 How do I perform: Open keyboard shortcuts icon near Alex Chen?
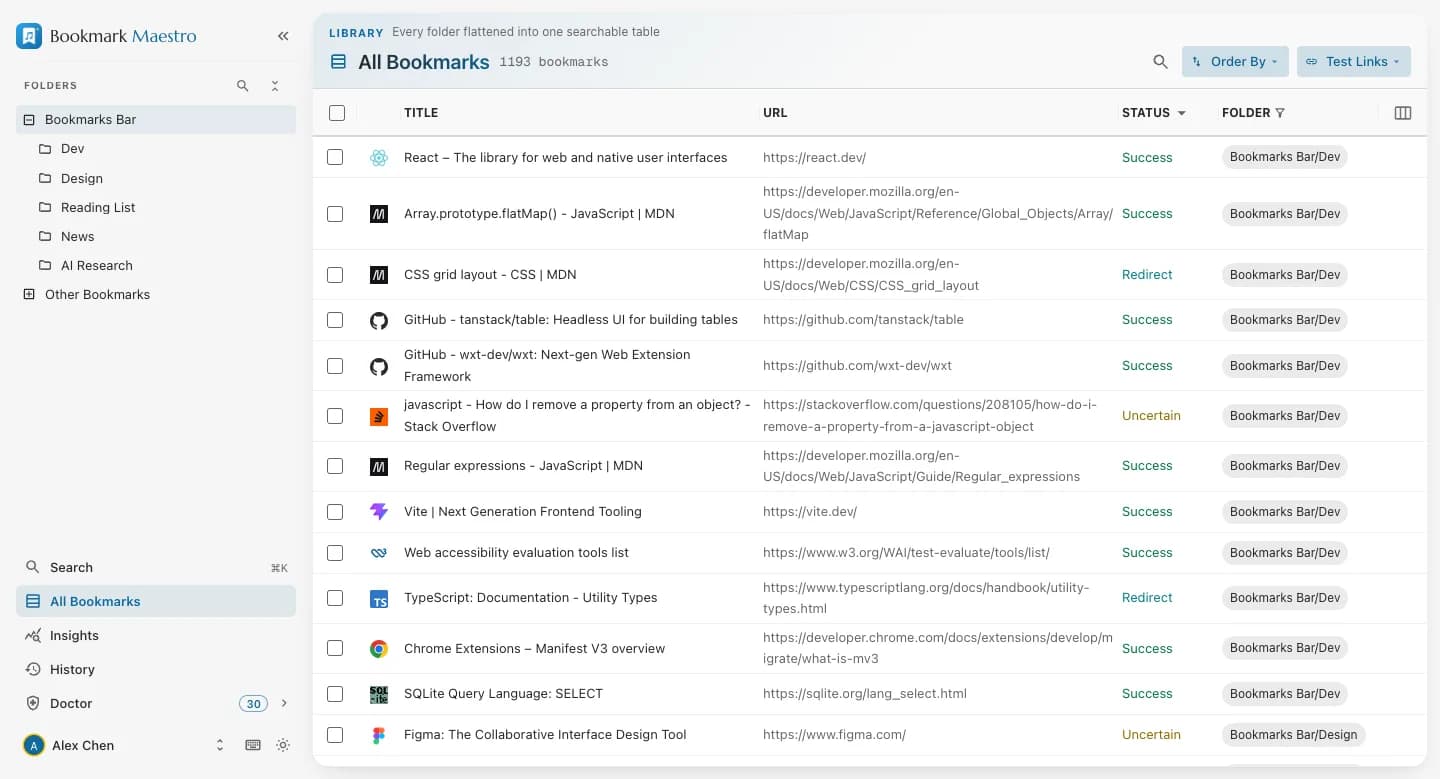click(253, 745)
